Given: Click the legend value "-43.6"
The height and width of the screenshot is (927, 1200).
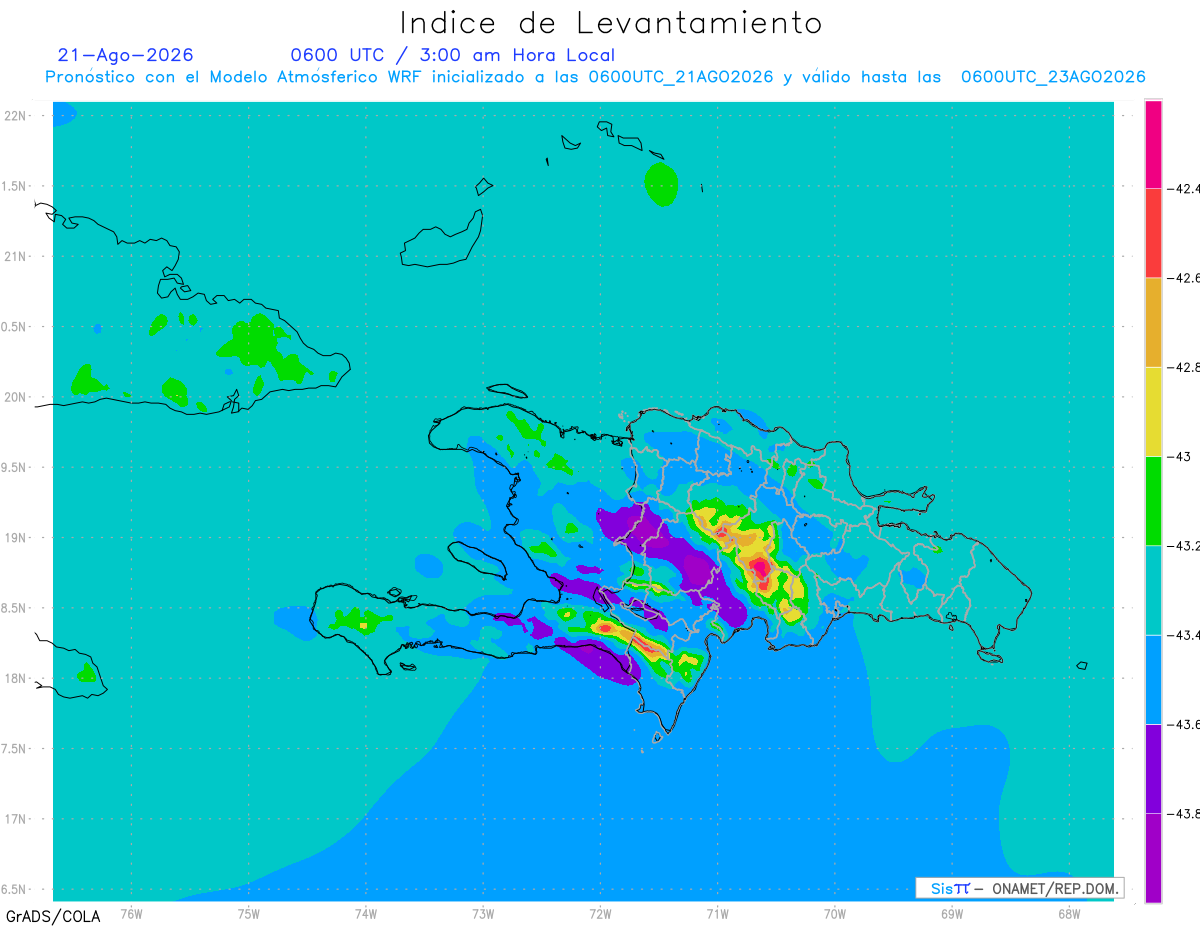Looking at the screenshot, I should (1183, 724).
